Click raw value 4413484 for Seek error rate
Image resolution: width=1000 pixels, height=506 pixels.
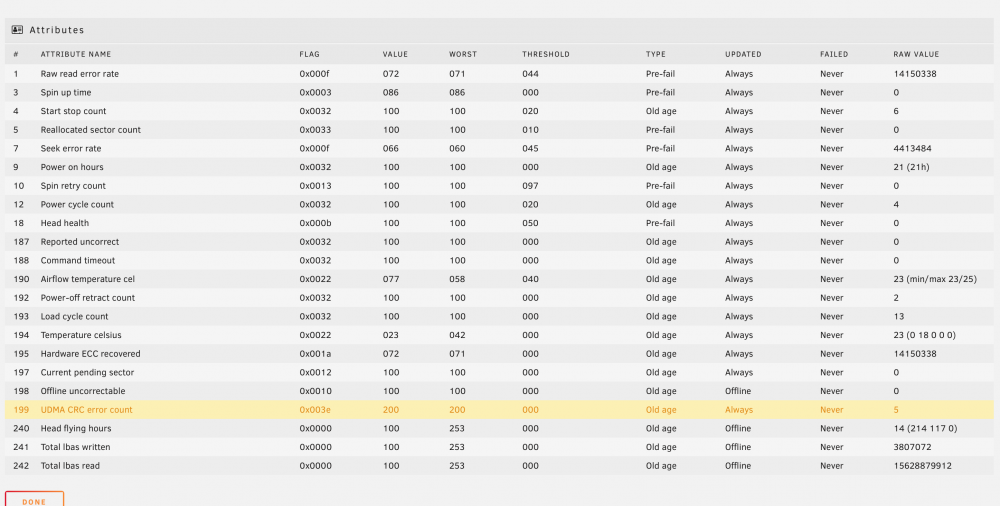point(913,149)
